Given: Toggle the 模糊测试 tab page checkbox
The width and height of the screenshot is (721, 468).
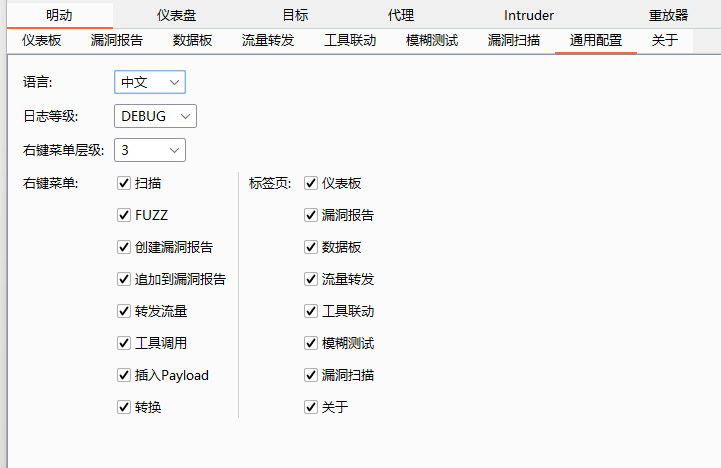Looking at the screenshot, I should tap(311, 343).
